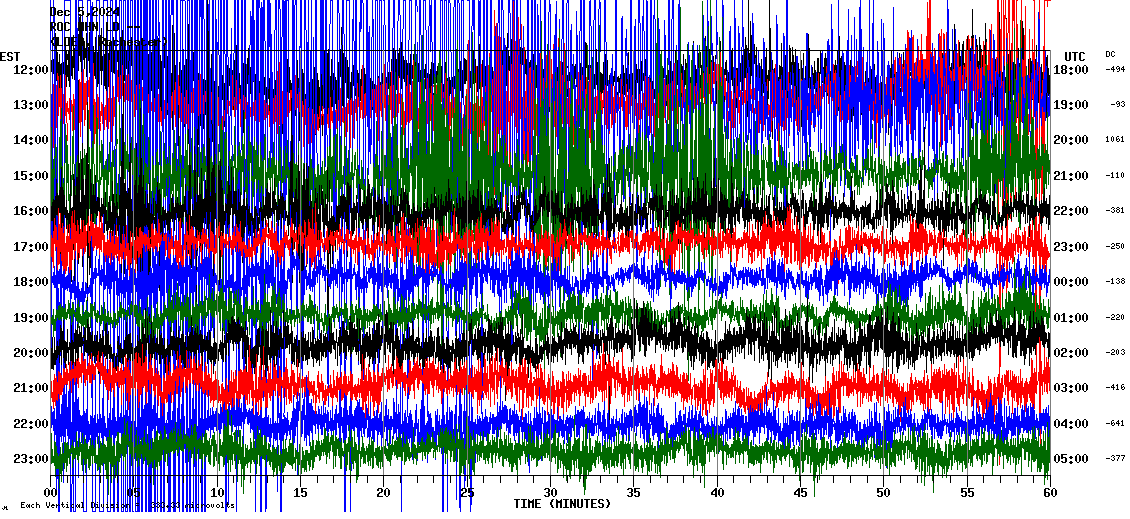This screenshot has height=519, width=1130.
Task: Click the DC column header
Action: (x=1110, y=54)
